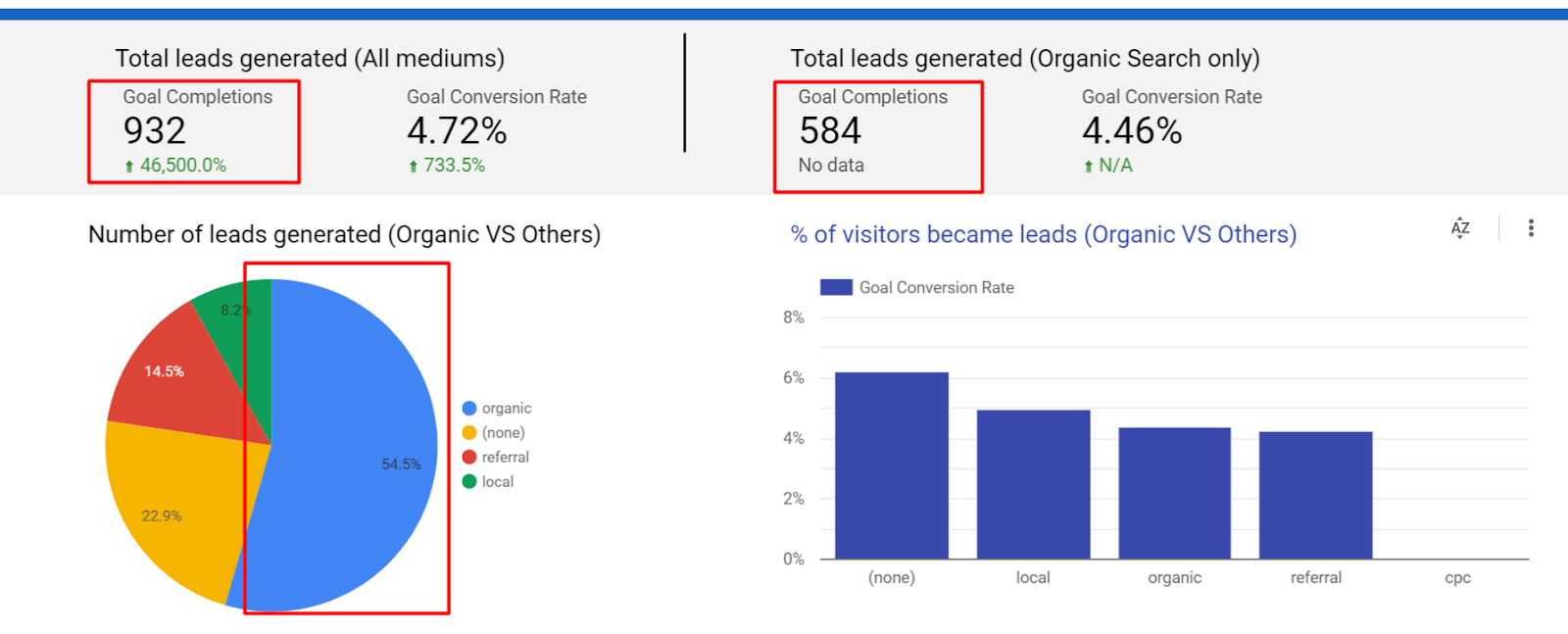Click the referral legend red dot

469,458
